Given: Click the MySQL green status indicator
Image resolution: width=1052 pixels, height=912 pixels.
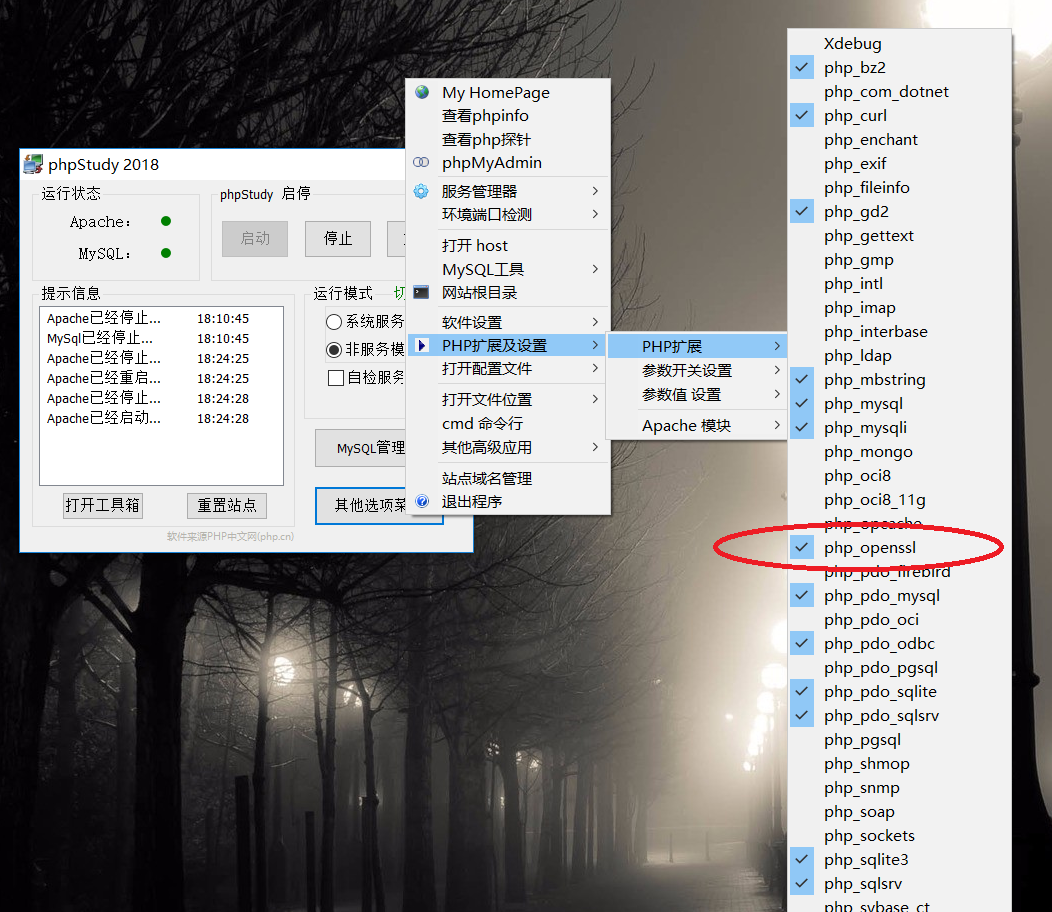Looking at the screenshot, I should (x=166, y=253).
